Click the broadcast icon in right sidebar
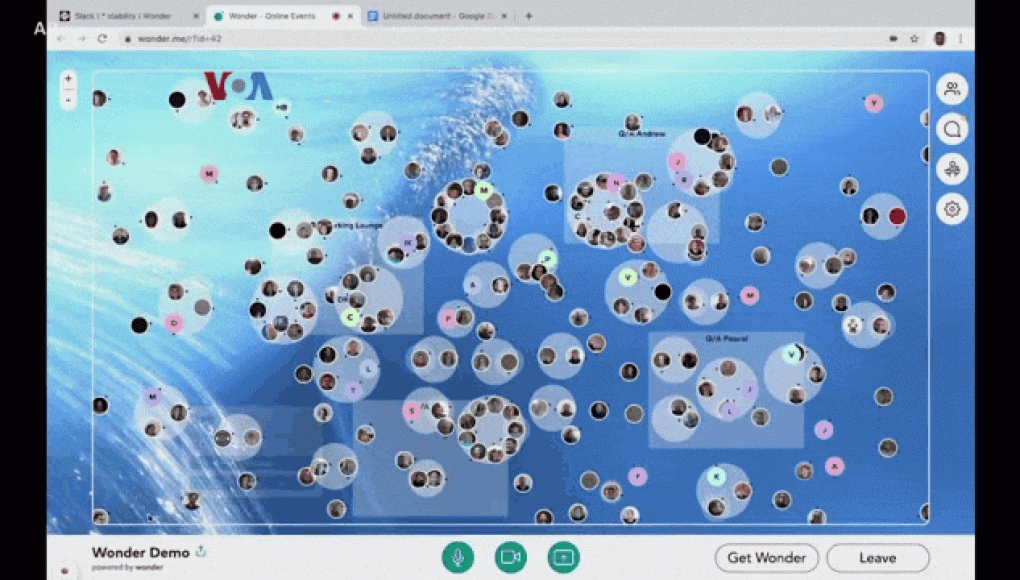 pos(952,169)
